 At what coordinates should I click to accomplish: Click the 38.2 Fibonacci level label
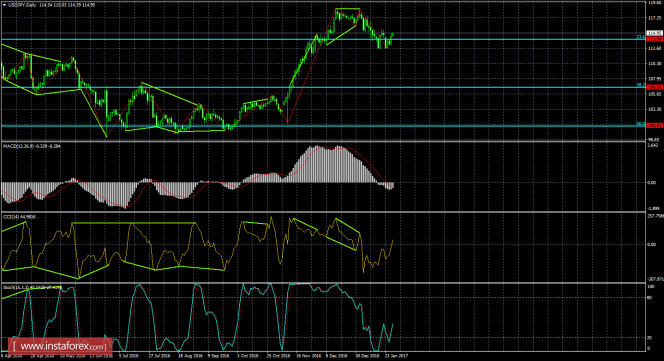641,85
